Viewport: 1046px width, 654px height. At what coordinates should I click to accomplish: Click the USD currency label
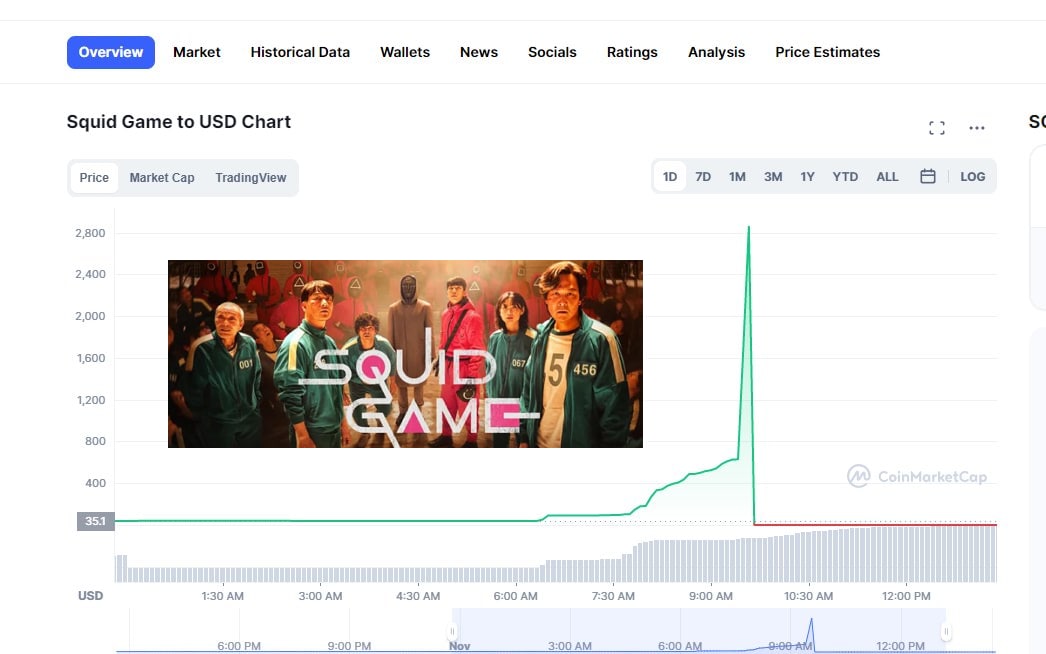tap(91, 596)
